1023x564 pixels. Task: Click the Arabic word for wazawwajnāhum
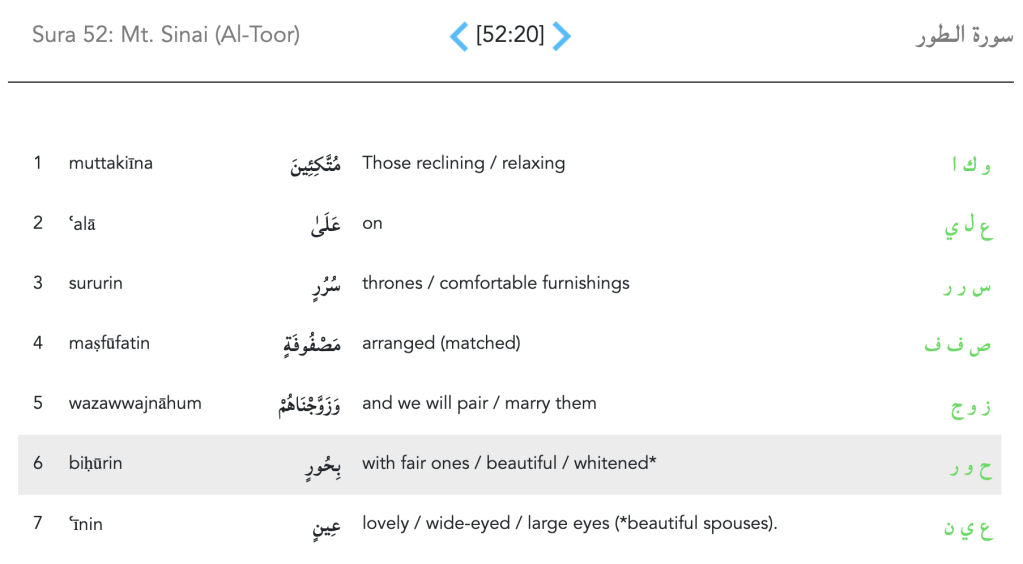pos(309,405)
